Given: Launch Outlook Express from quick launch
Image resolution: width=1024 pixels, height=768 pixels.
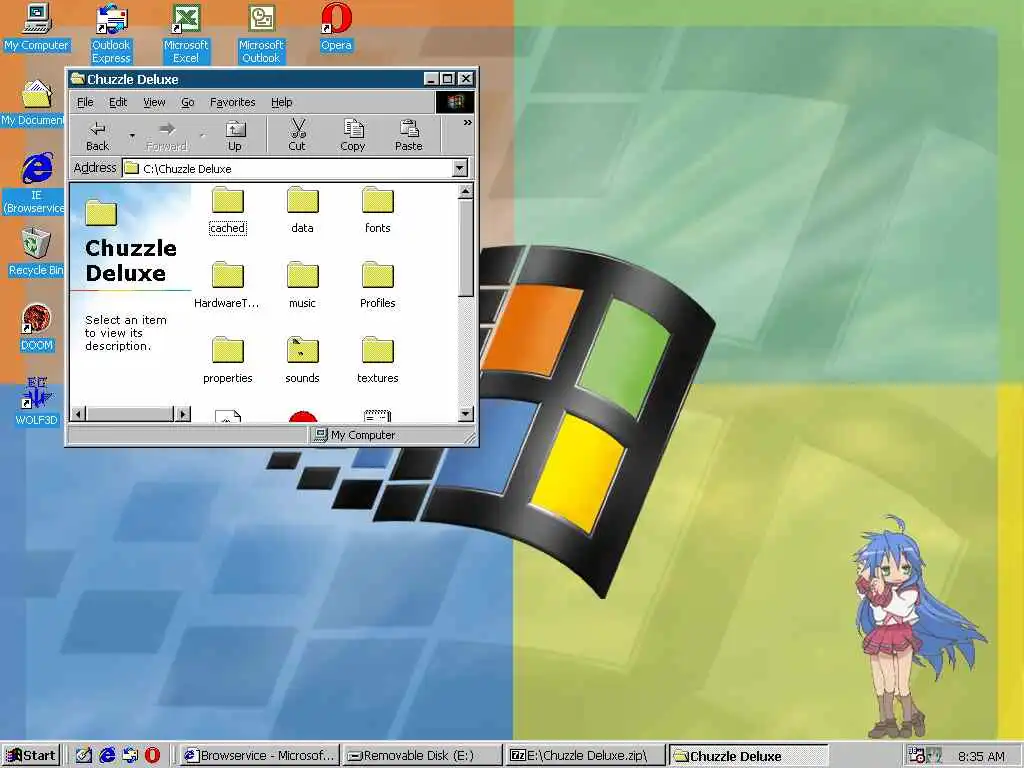Looking at the screenshot, I should pyautogui.click(x=130, y=756).
